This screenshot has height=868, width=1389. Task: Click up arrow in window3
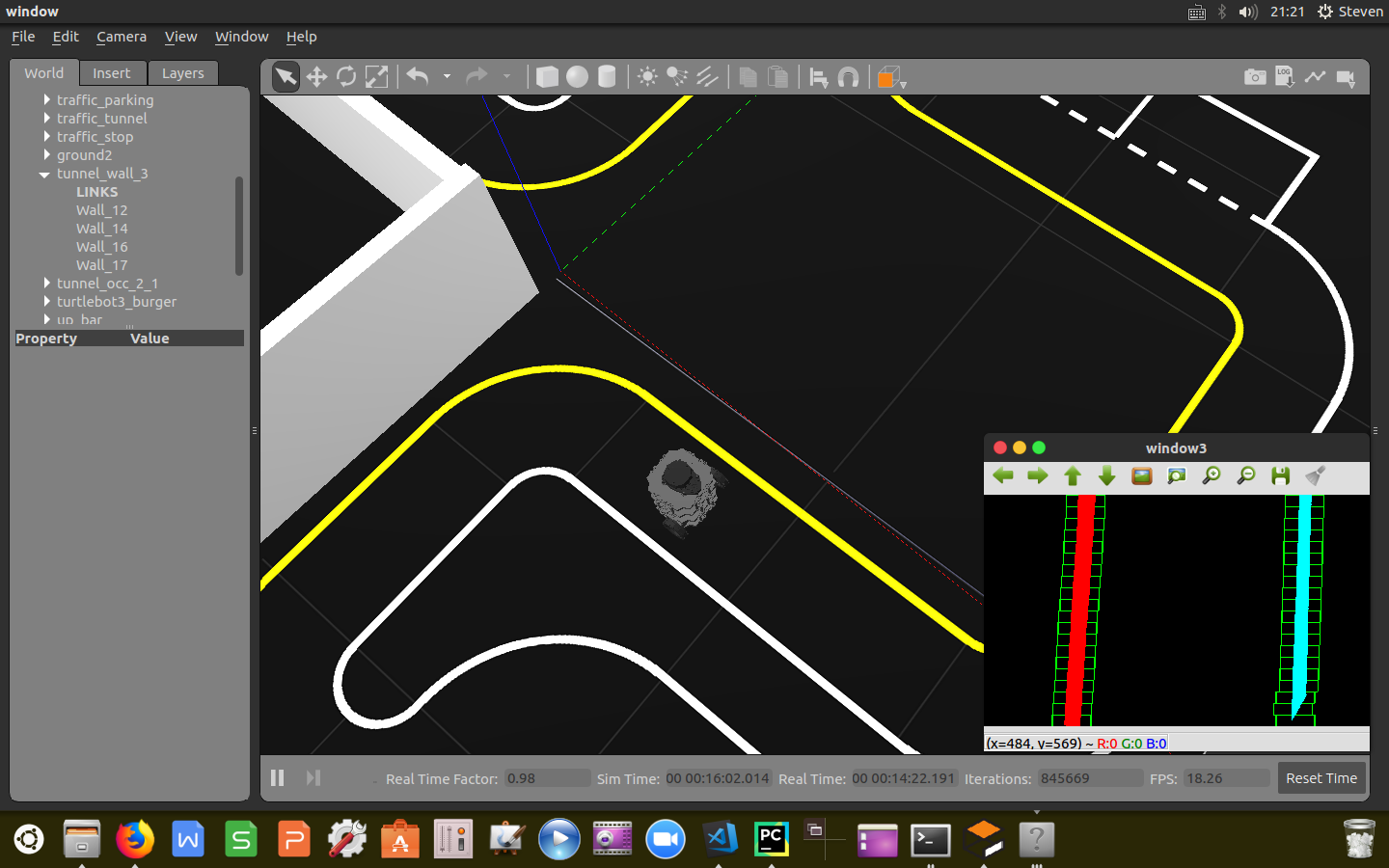tap(1073, 475)
